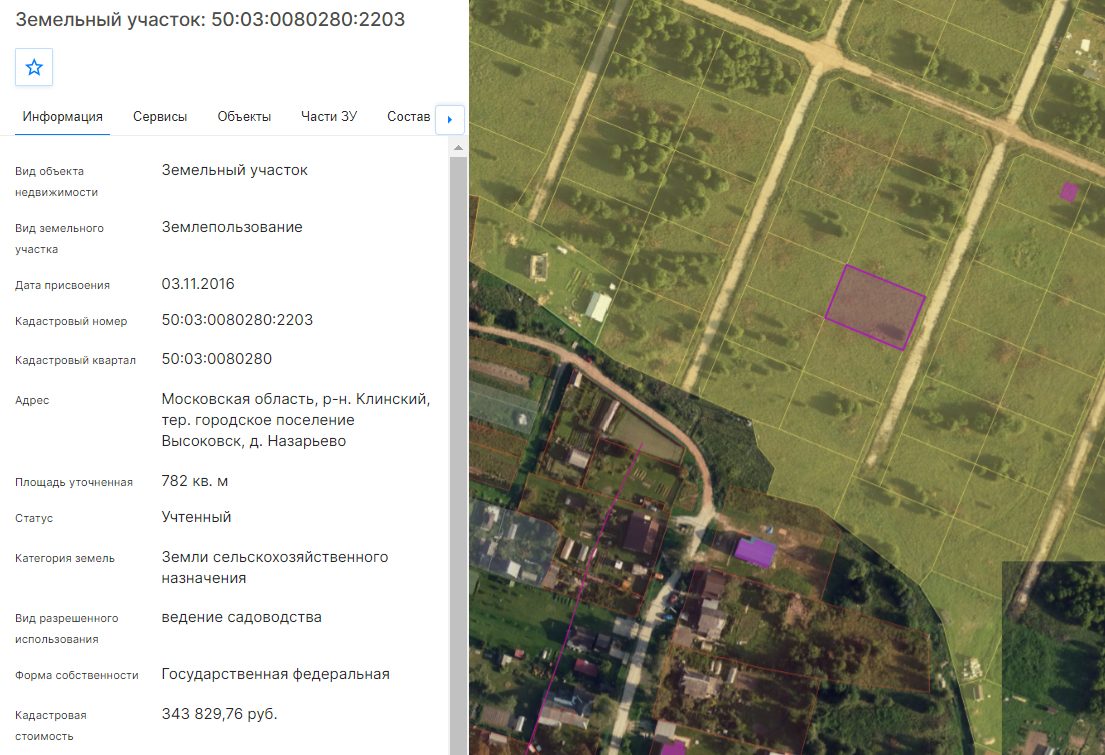Select the cadastral number value 50:03:0080280:2203
1105x755 pixels.
tap(237, 320)
